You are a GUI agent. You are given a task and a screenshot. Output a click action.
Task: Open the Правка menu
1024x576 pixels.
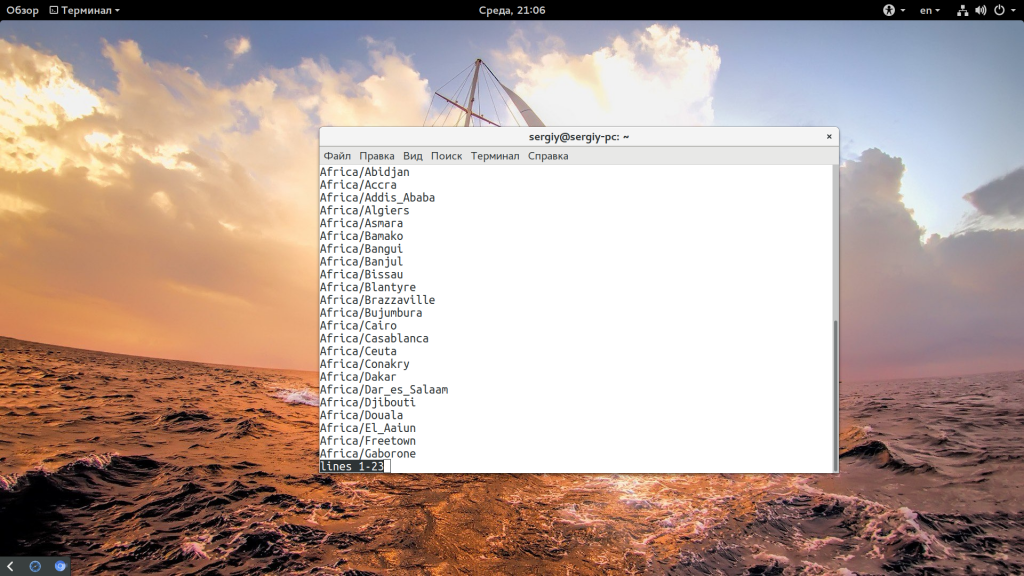377,156
